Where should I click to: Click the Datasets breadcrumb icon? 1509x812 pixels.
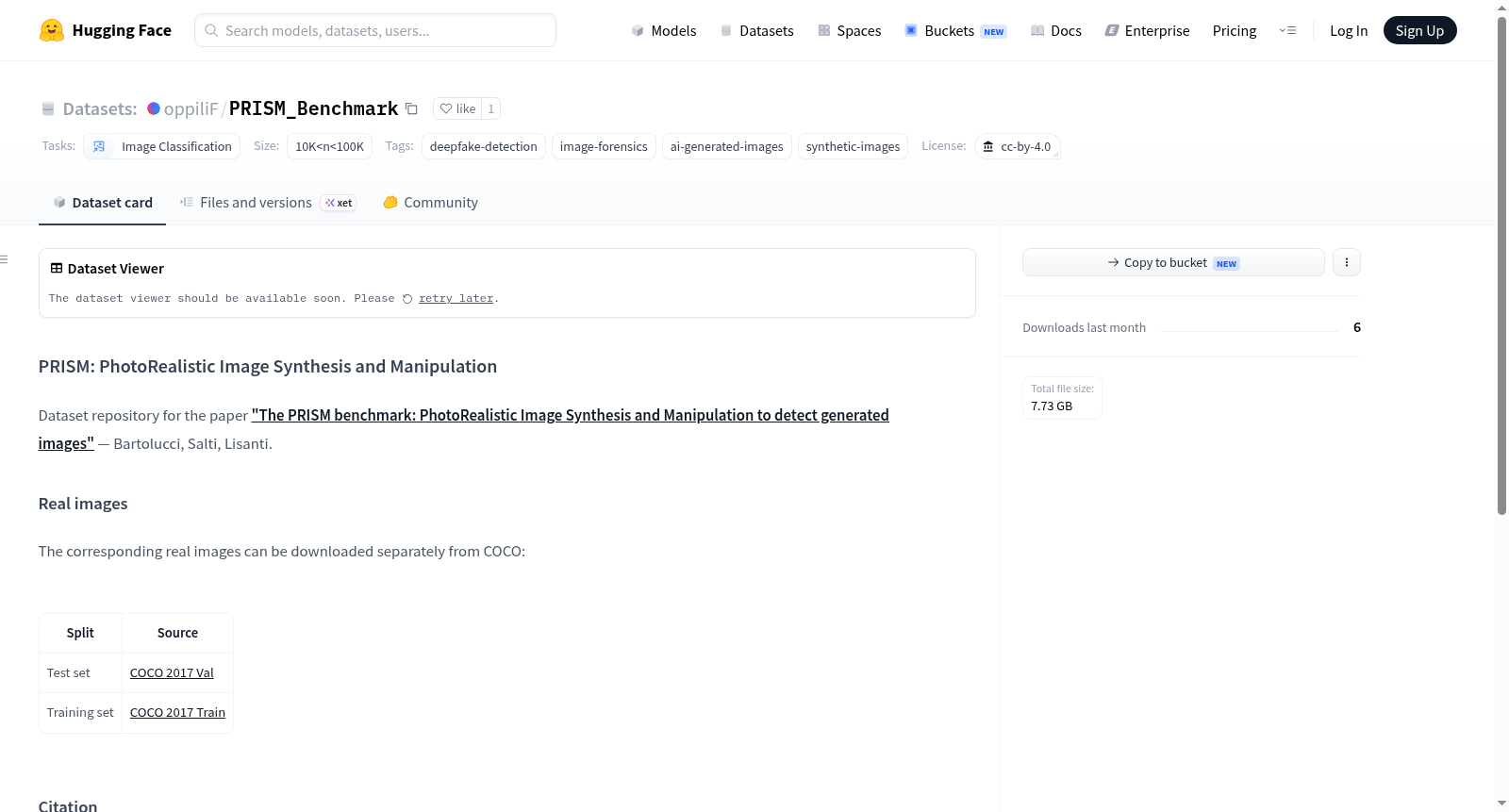tap(48, 108)
